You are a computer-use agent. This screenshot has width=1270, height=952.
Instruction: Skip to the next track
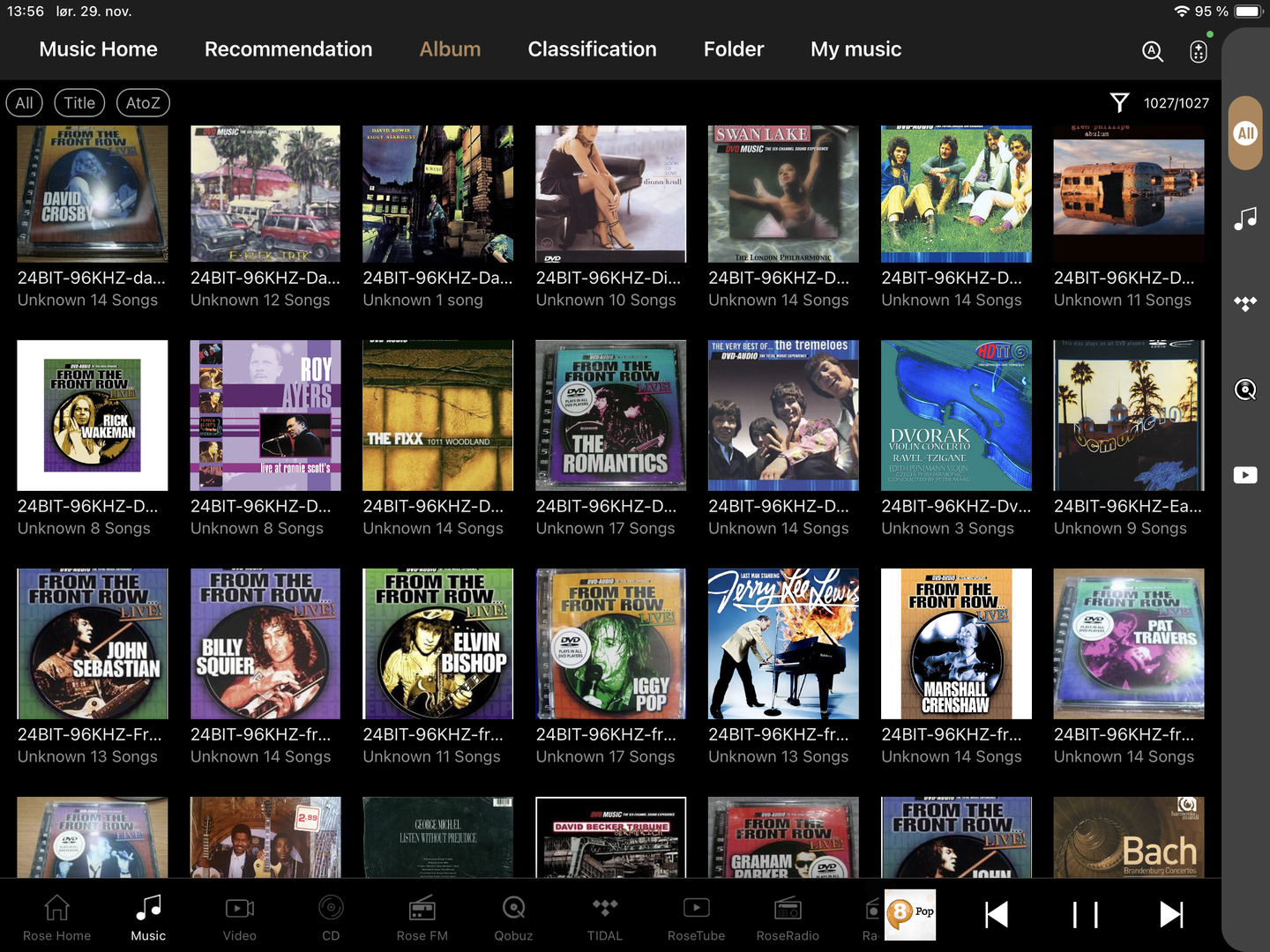coord(1171,915)
